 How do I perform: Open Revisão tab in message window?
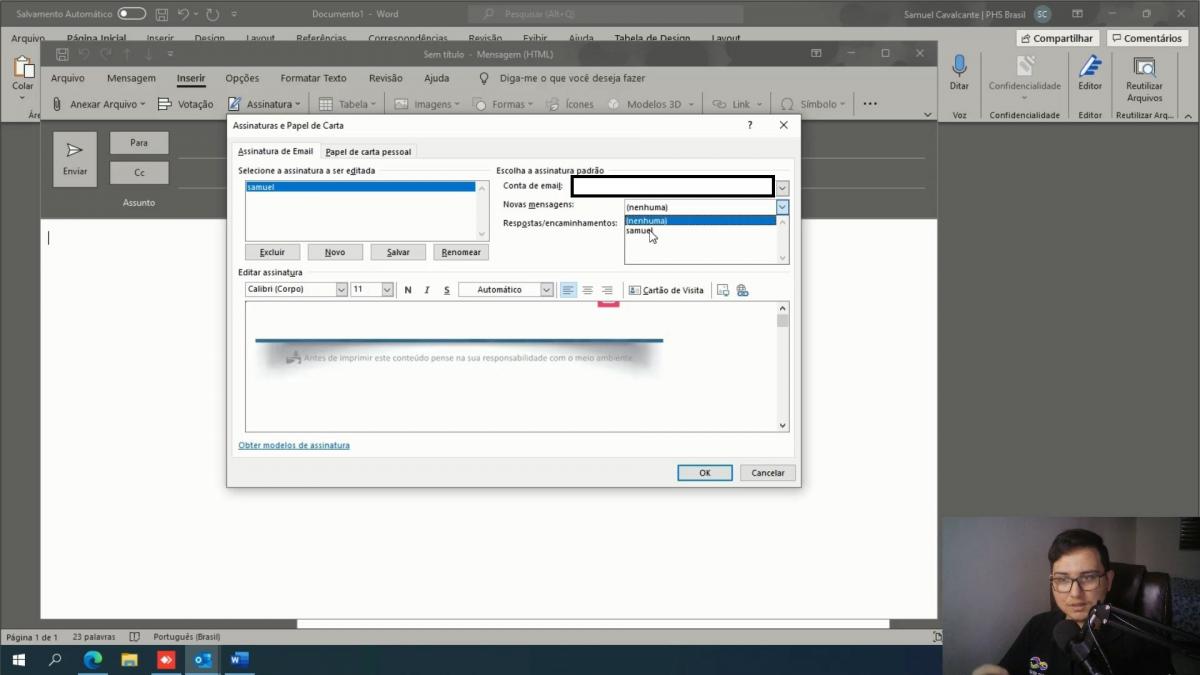385,78
